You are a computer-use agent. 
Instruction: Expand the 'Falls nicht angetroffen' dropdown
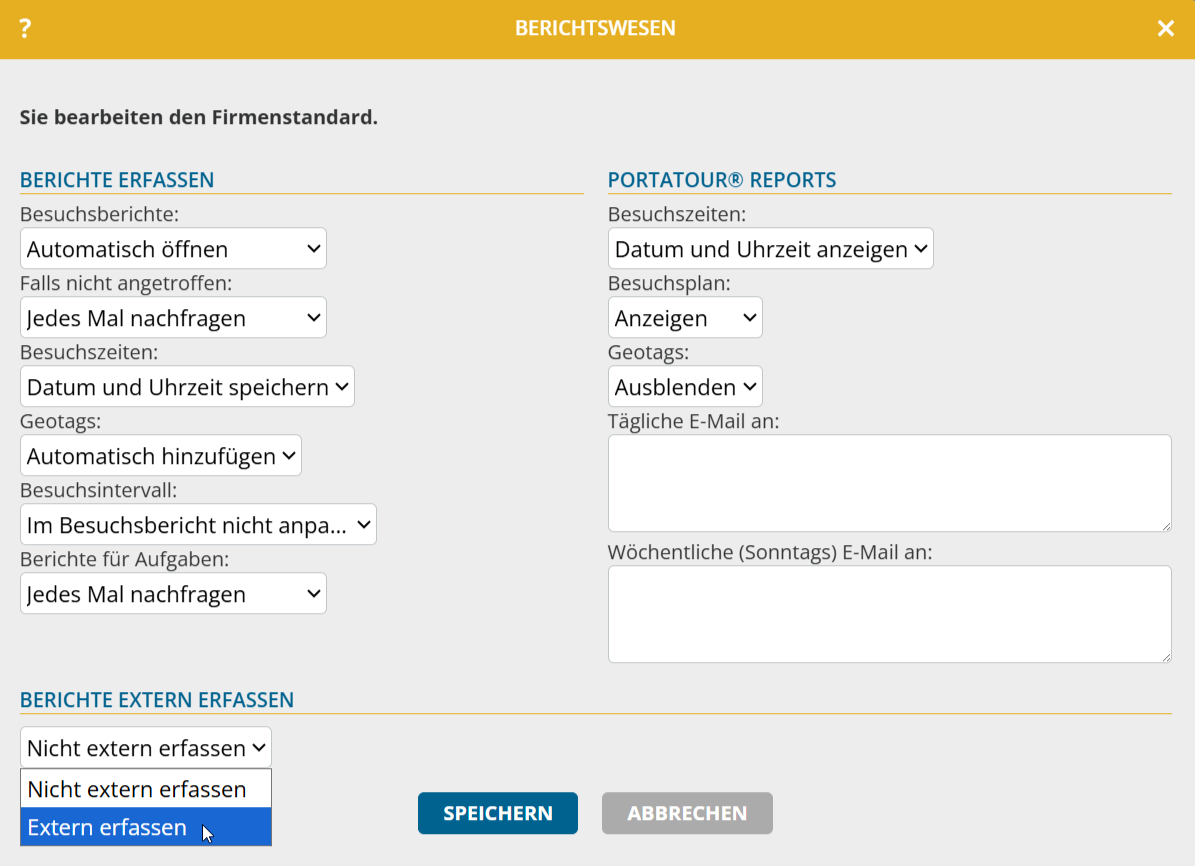173,318
